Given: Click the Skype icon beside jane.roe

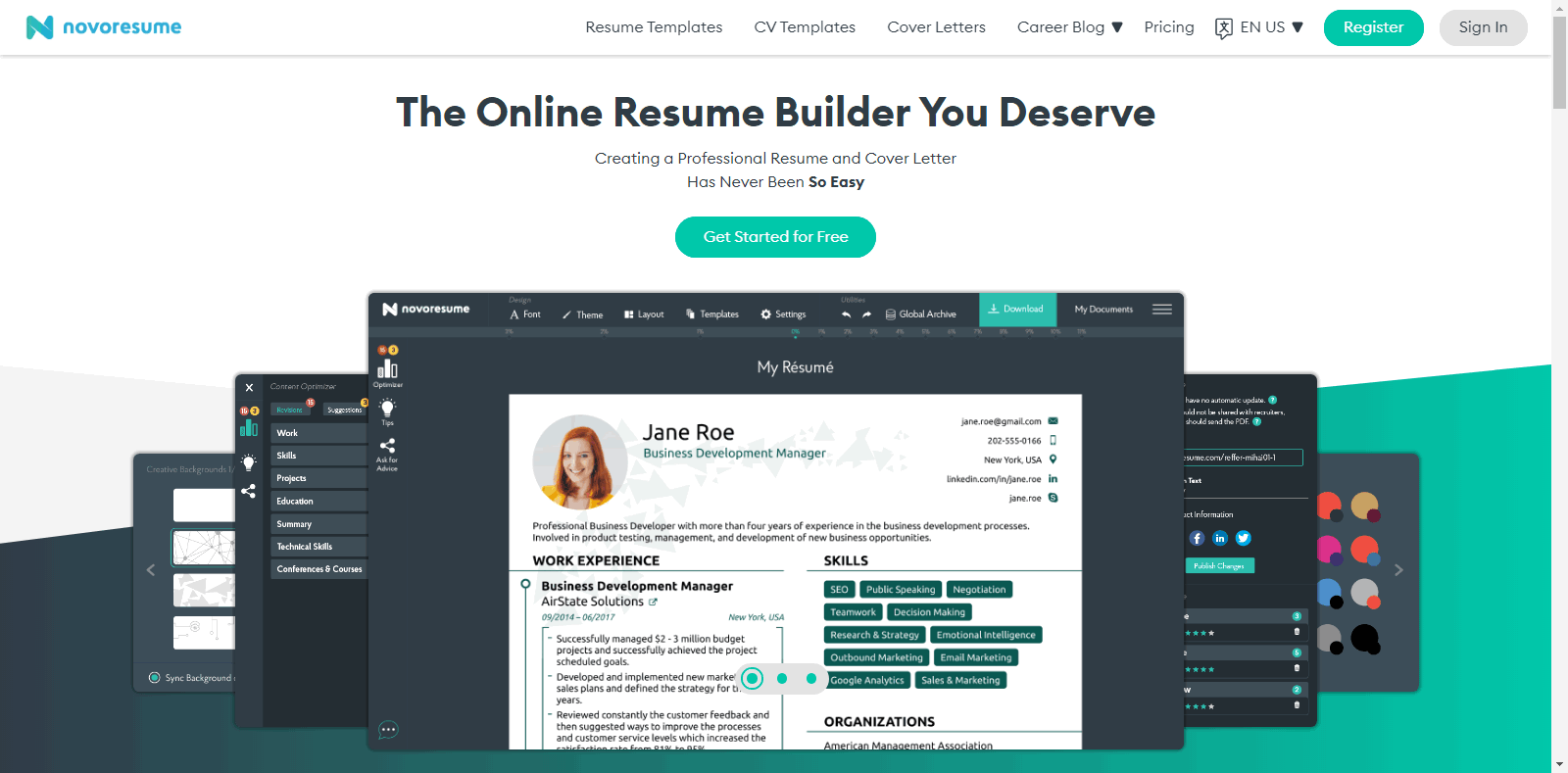Looking at the screenshot, I should [x=1053, y=498].
